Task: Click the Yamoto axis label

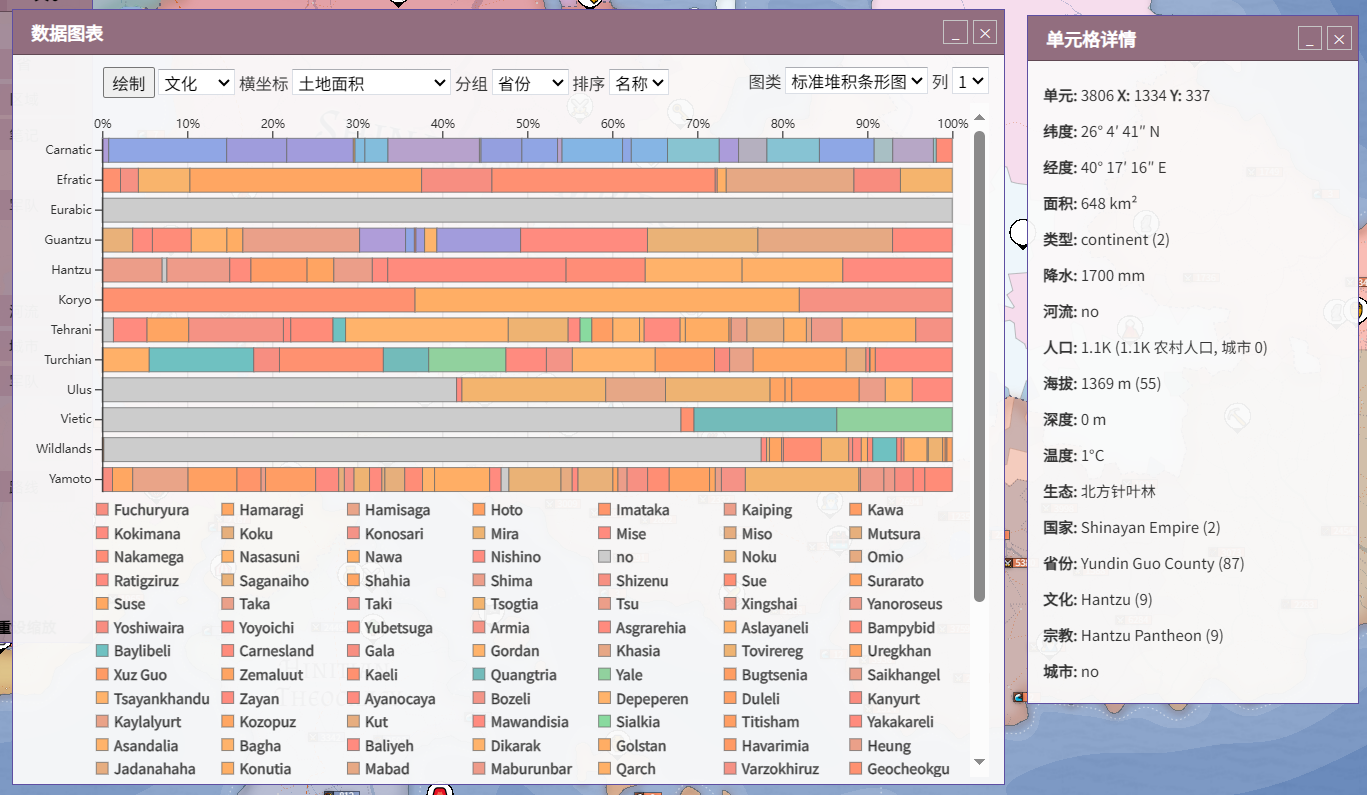Action: [70, 479]
